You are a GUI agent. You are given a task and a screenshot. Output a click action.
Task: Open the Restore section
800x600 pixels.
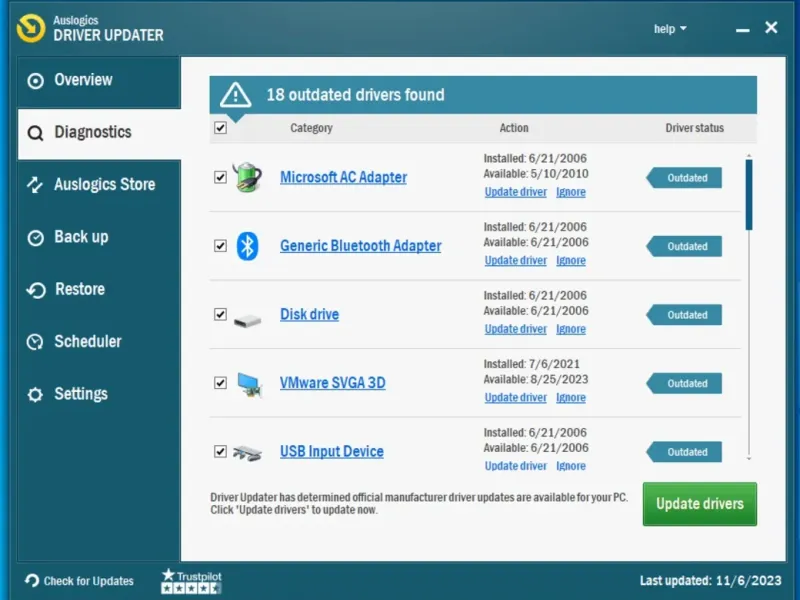pos(99,290)
